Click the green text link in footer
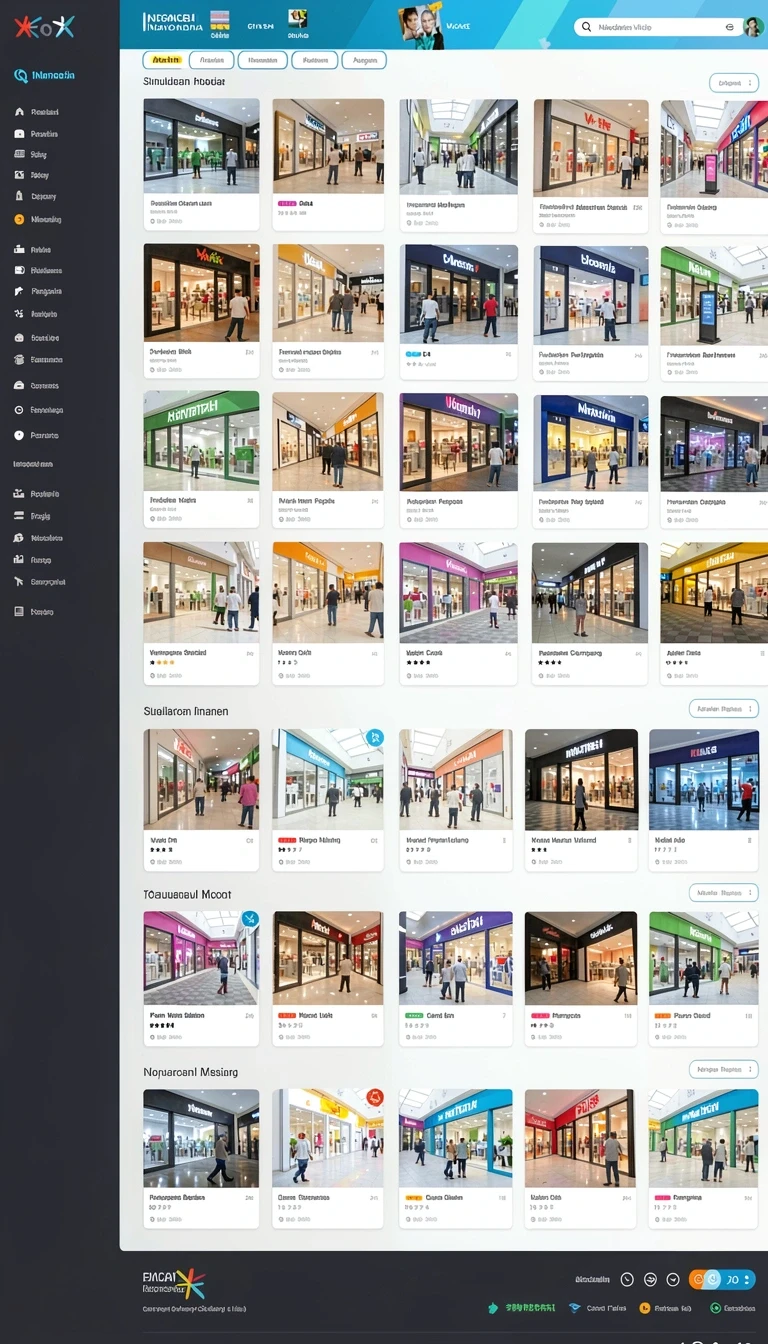The image size is (768, 1344). tap(530, 1308)
